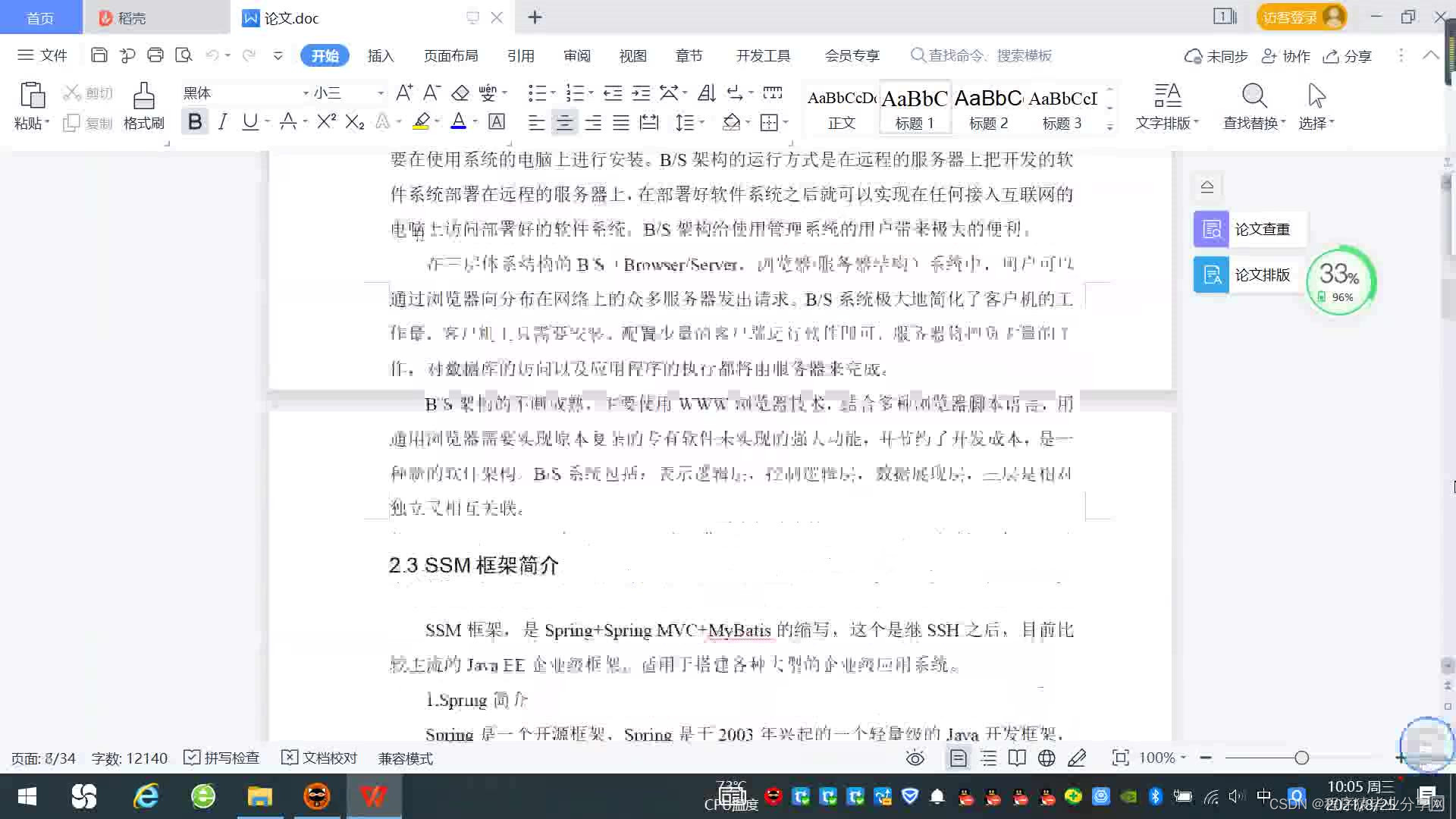Apply center alignment to the paragraph
Image resolution: width=1456 pixels, height=819 pixels.
click(564, 122)
